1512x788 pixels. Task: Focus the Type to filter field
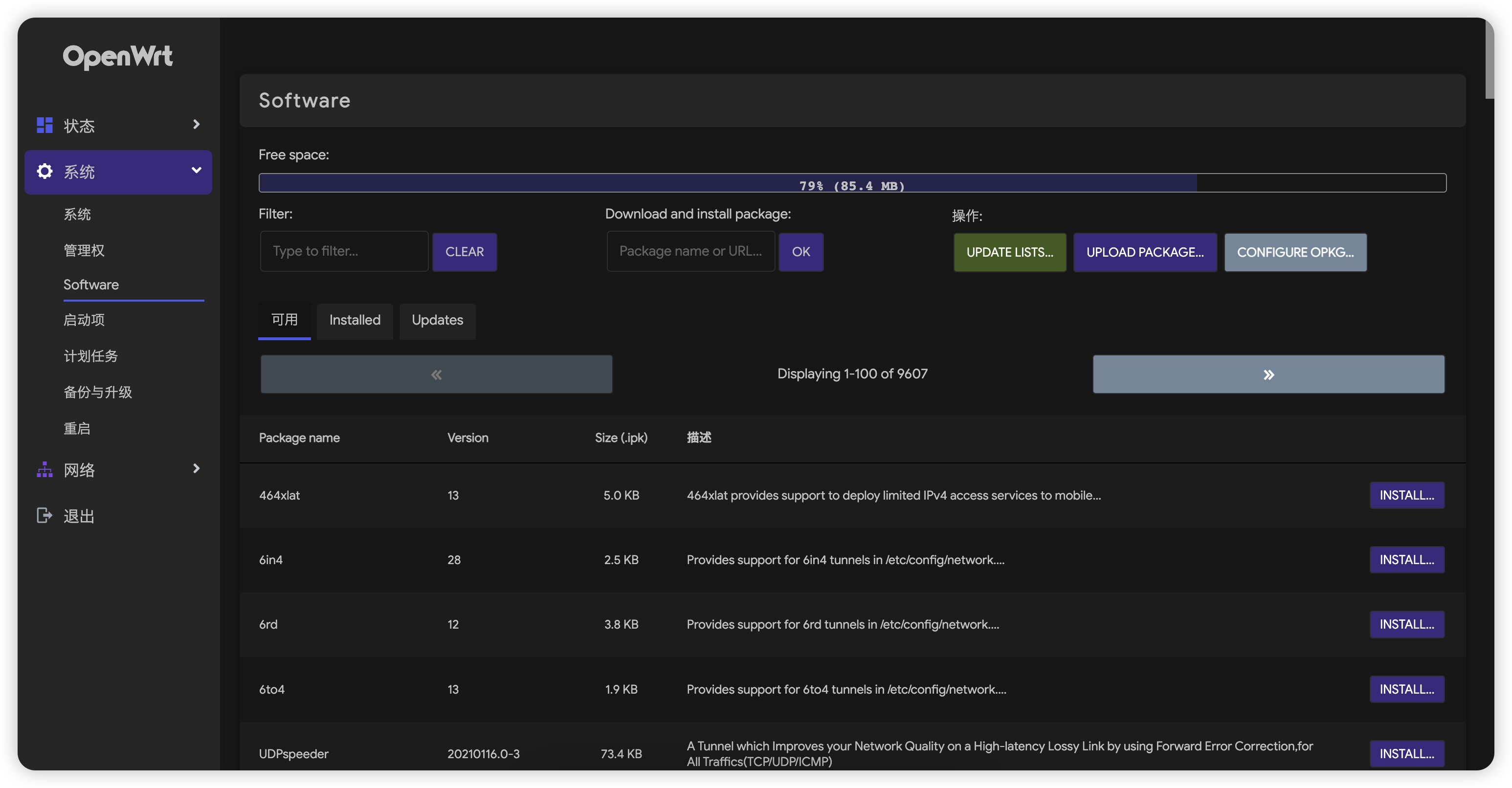tap(344, 251)
